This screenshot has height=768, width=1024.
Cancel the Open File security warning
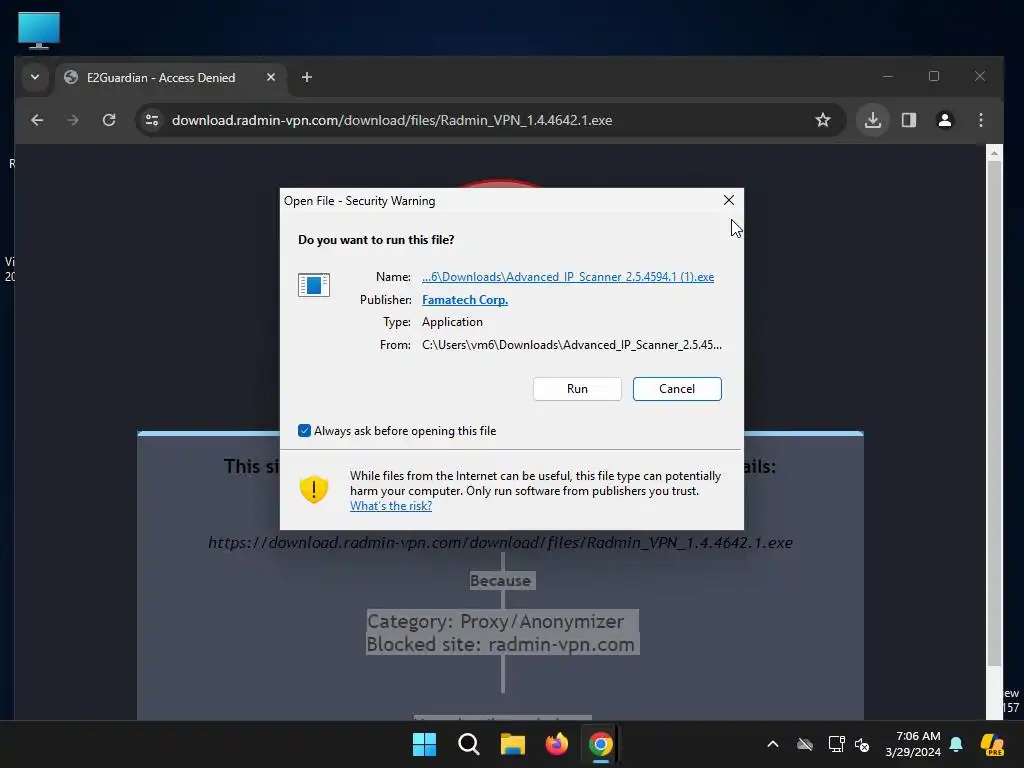pyautogui.click(x=677, y=389)
